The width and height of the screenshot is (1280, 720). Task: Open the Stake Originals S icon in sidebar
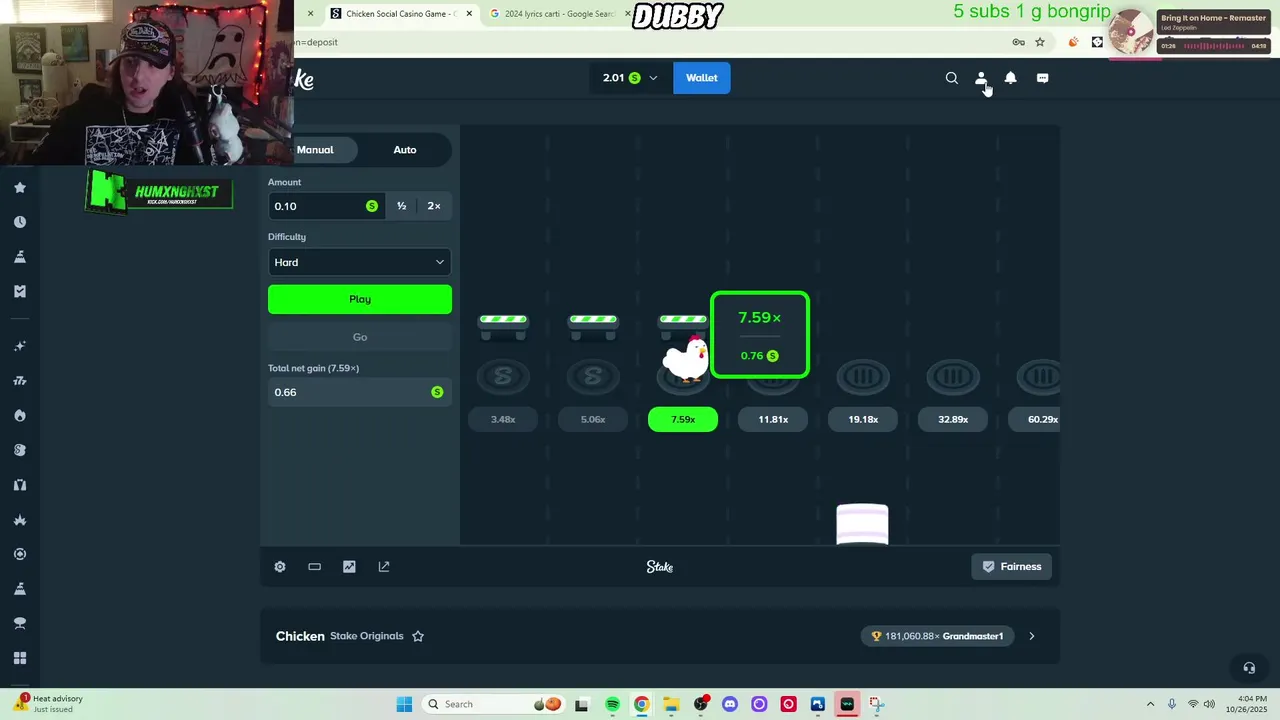tap(20, 450)
